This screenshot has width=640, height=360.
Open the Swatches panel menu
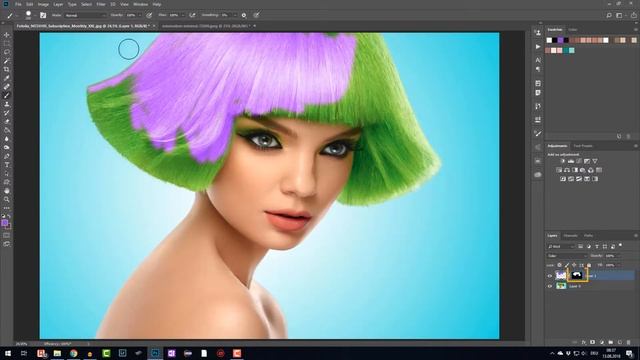pyautogui.click(x=636, y=30)
